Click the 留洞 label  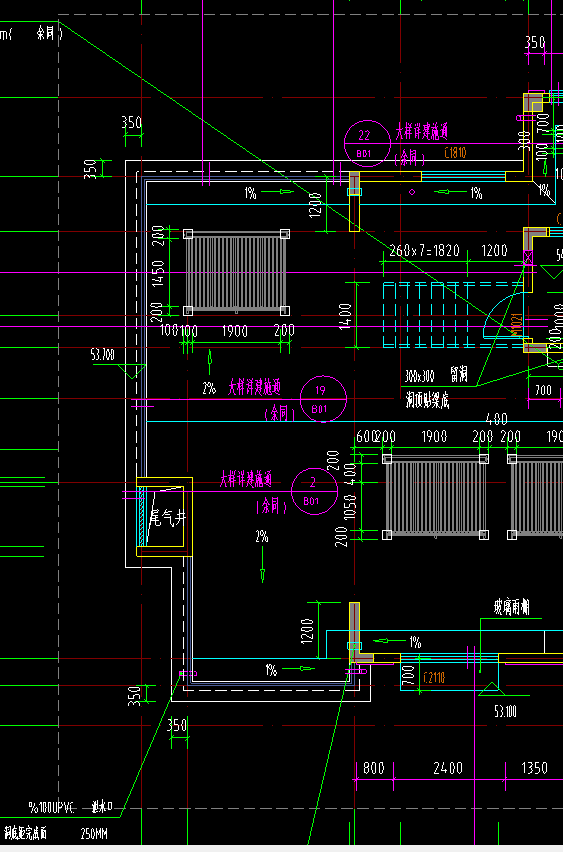tap(460, 375)
